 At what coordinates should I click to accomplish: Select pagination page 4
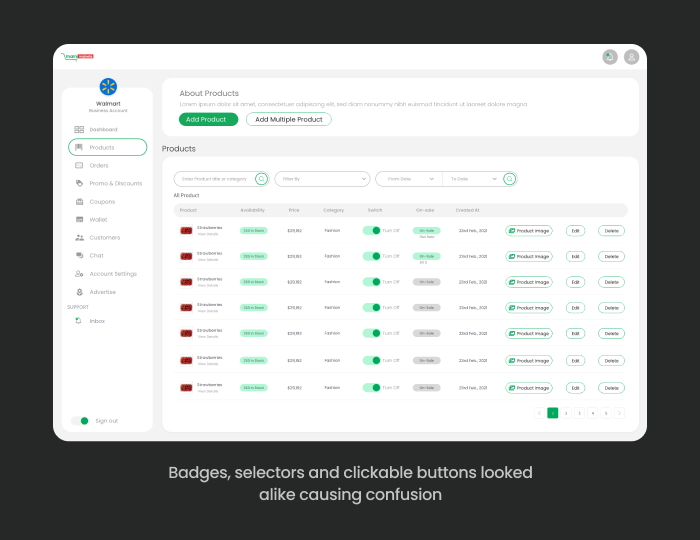pyautogui.click(x=593, y=413)
